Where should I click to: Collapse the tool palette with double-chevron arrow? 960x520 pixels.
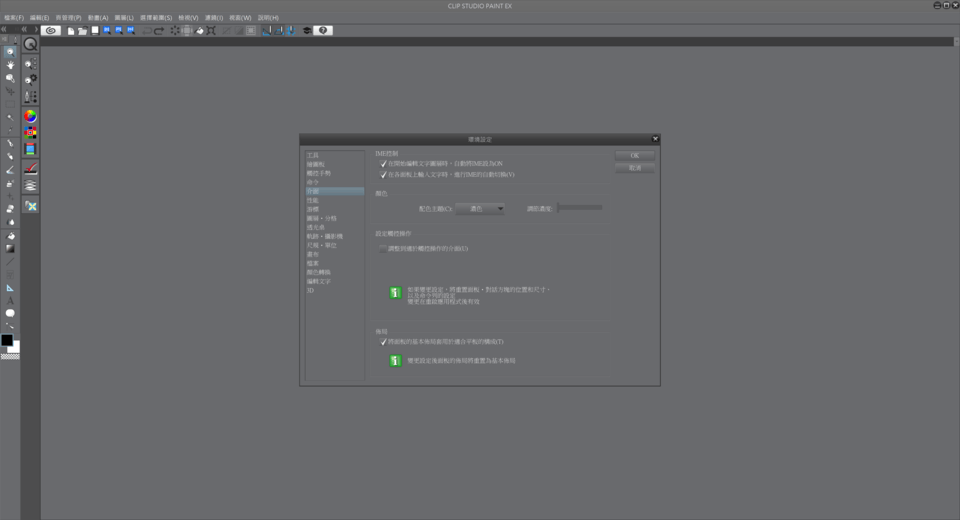click(x=4, y=29)
